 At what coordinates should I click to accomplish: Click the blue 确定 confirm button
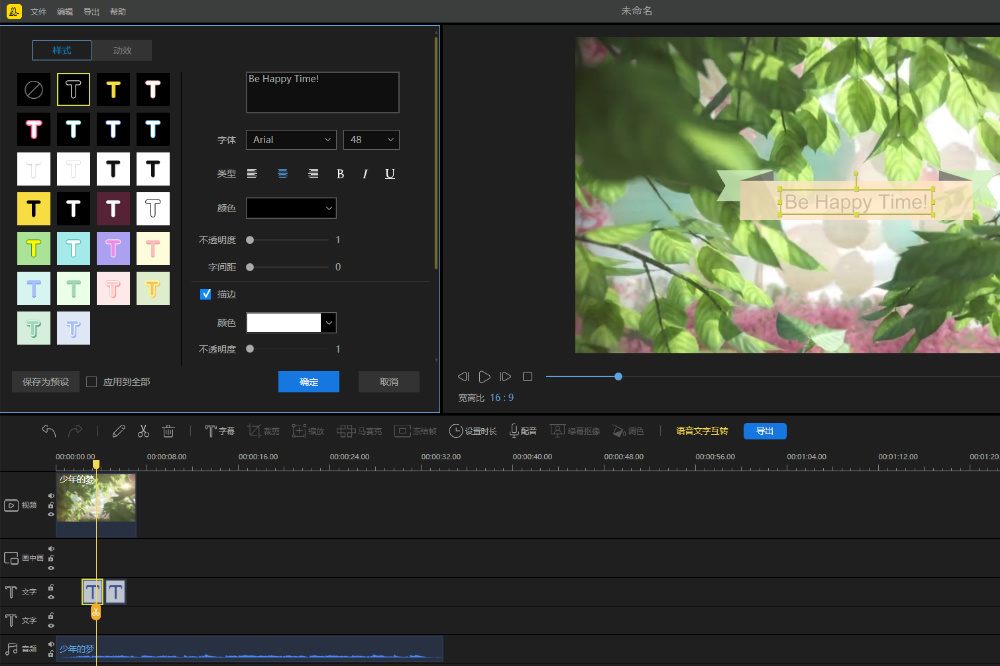pos(308,382)
